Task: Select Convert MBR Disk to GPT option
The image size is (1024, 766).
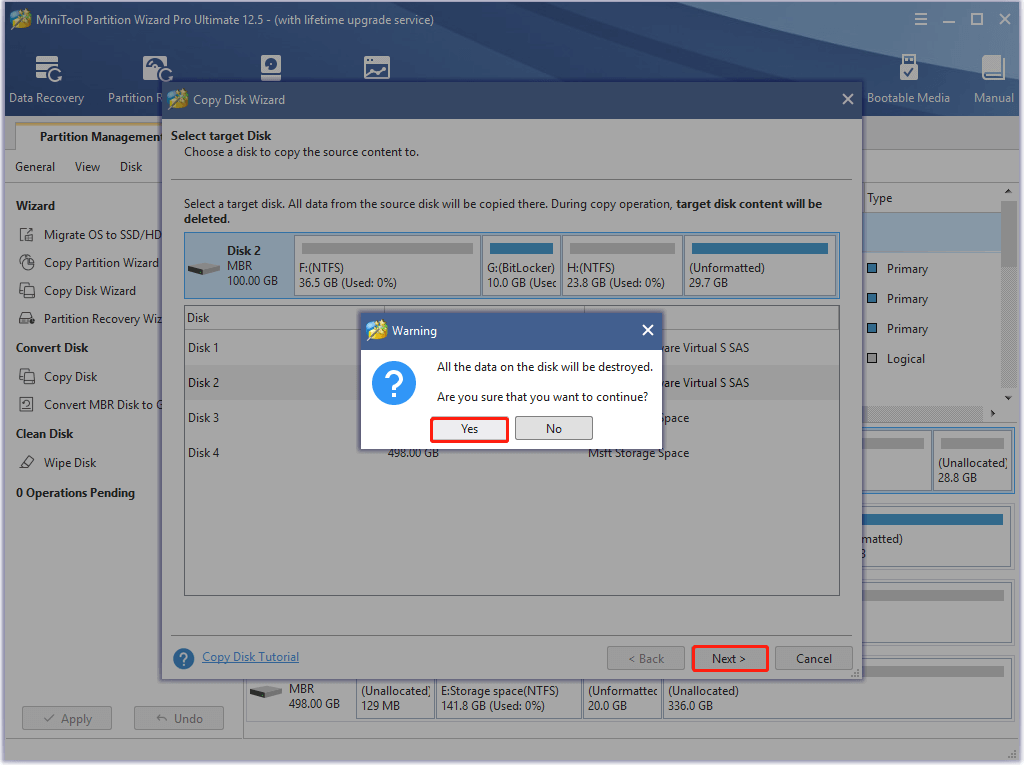Action: tap(103, 405)
